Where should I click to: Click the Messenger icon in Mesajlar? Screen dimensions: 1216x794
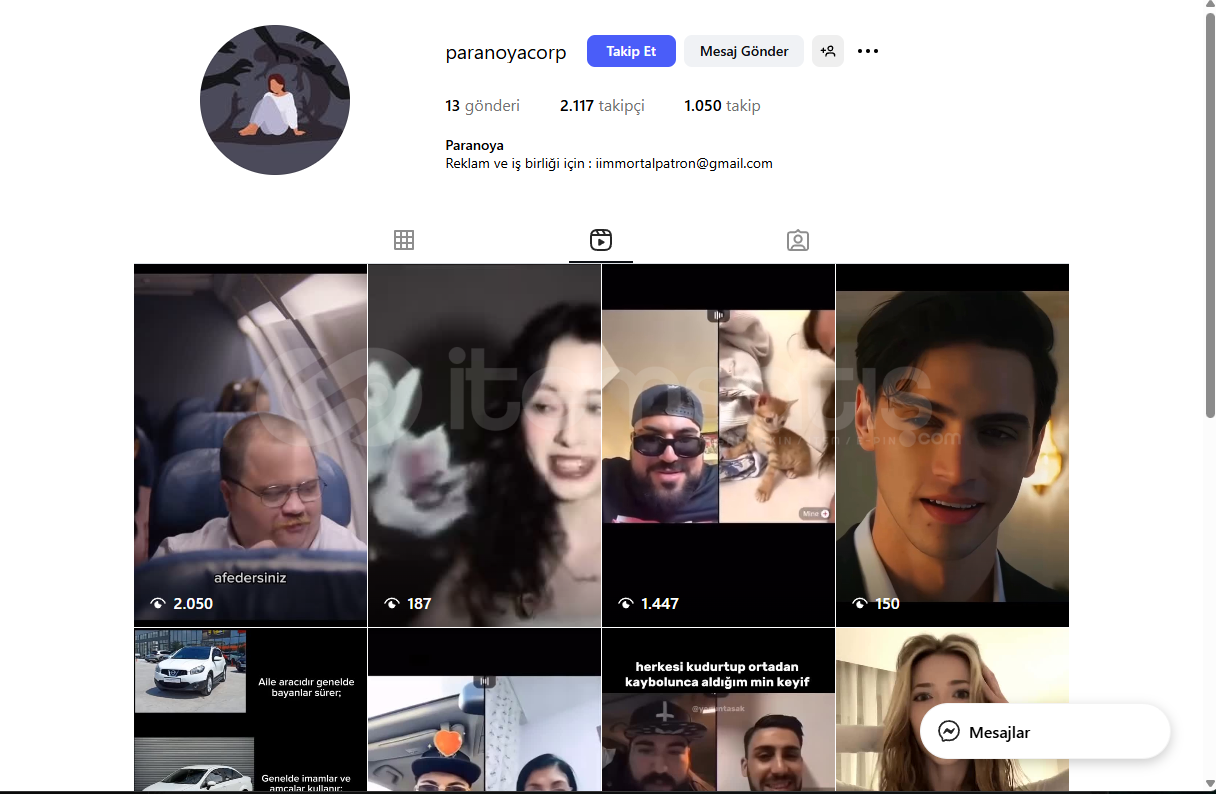949,732
